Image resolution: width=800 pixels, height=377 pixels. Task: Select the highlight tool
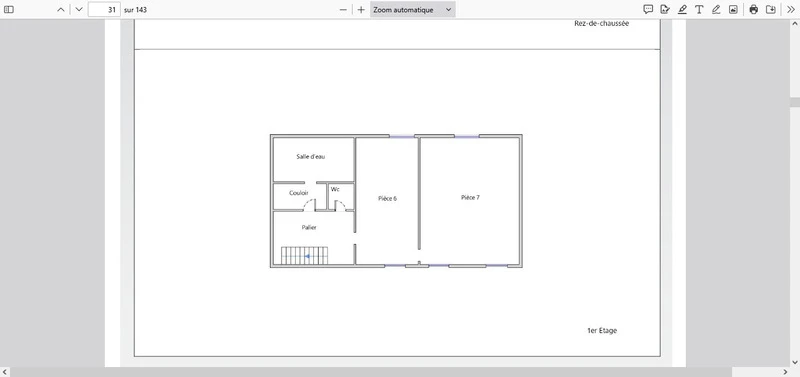(x=682, y=9)
